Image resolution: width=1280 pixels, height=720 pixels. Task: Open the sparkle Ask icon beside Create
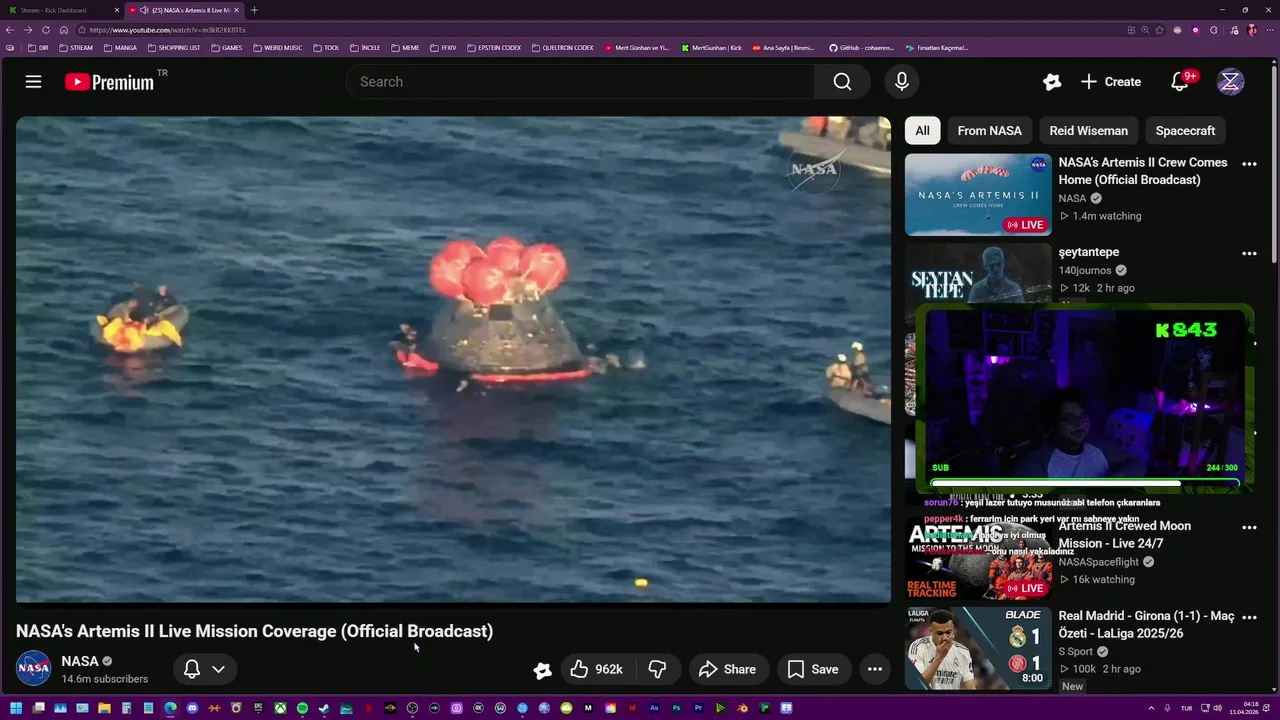pos(1052,82)
